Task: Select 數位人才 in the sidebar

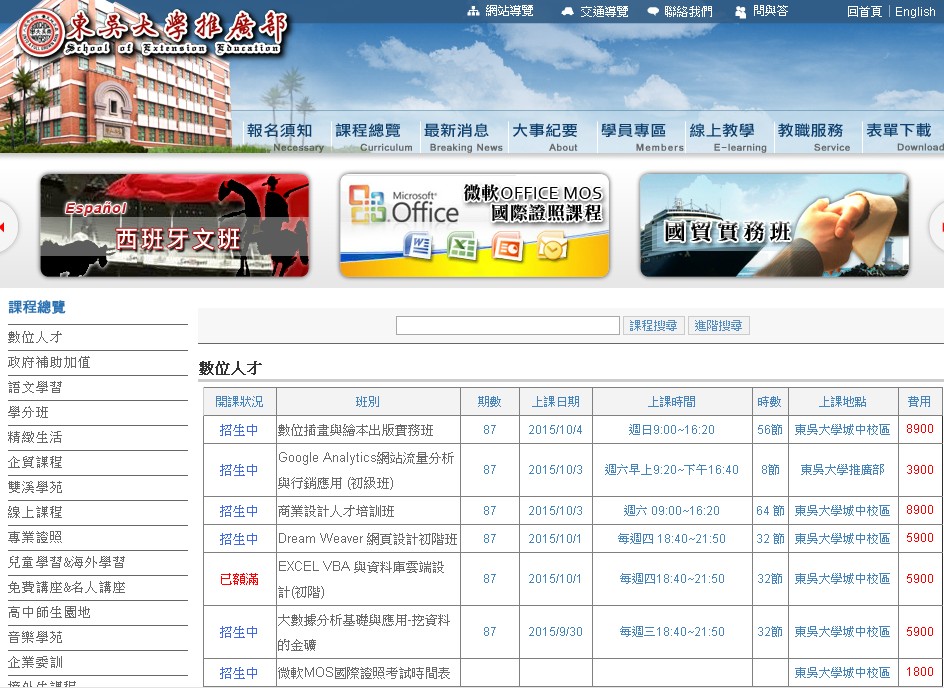Action: (x=35, y=337)
